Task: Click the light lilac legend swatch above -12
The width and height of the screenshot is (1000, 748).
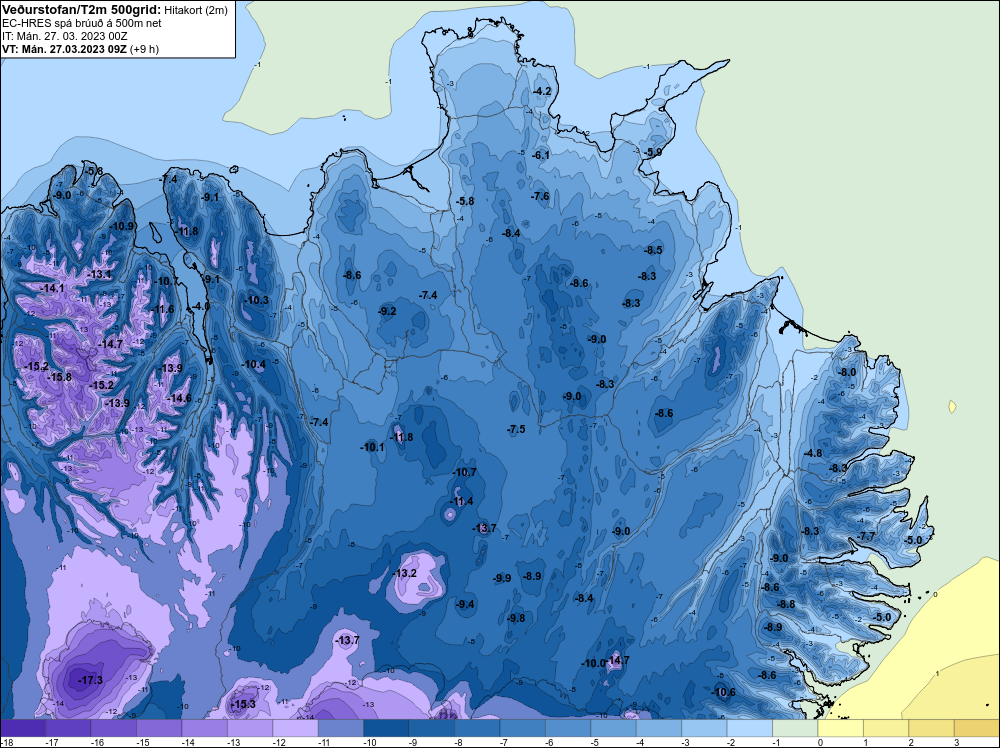Action: point(295,728)
